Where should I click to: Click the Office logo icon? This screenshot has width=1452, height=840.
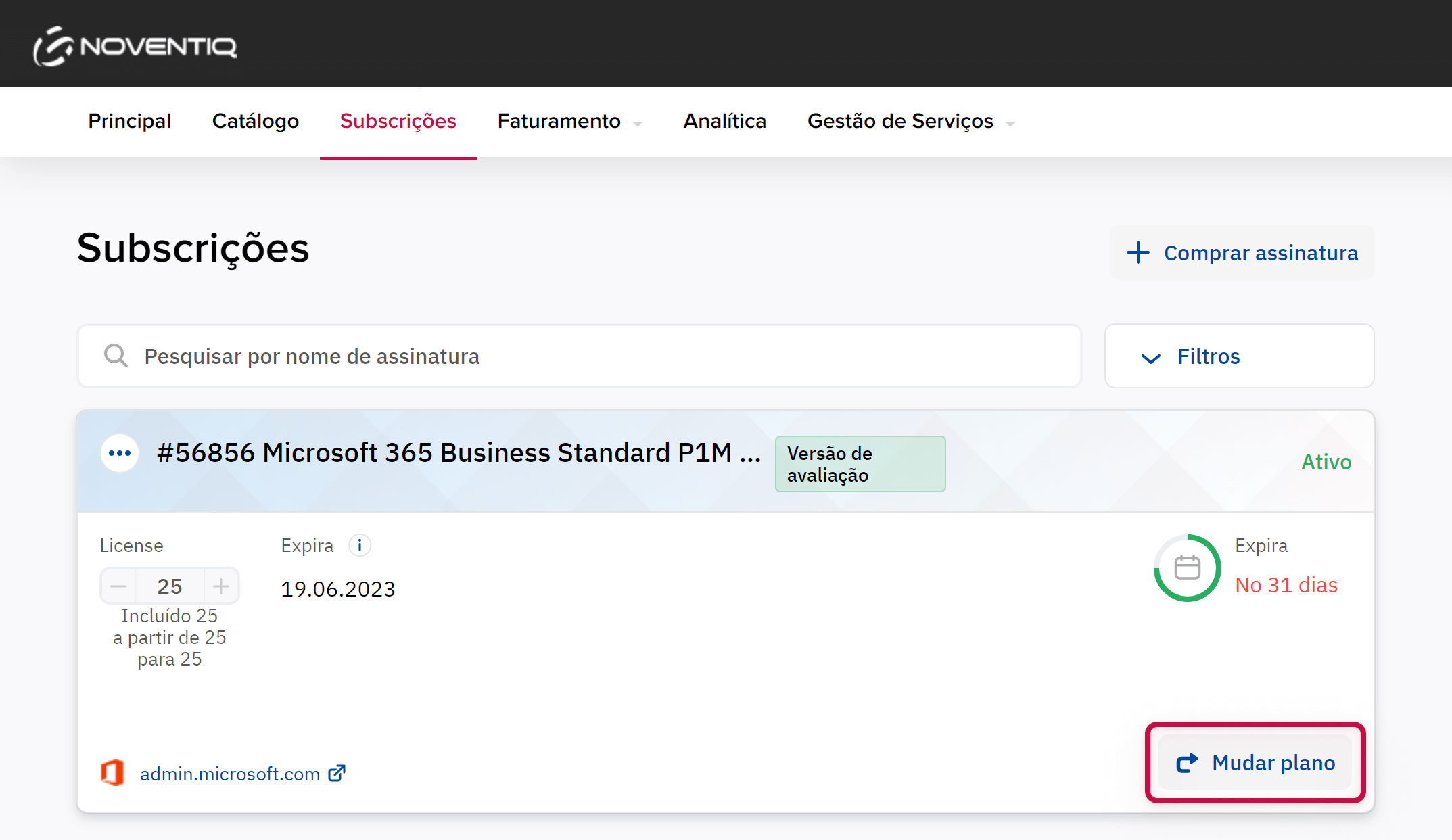tap(112, 772)
